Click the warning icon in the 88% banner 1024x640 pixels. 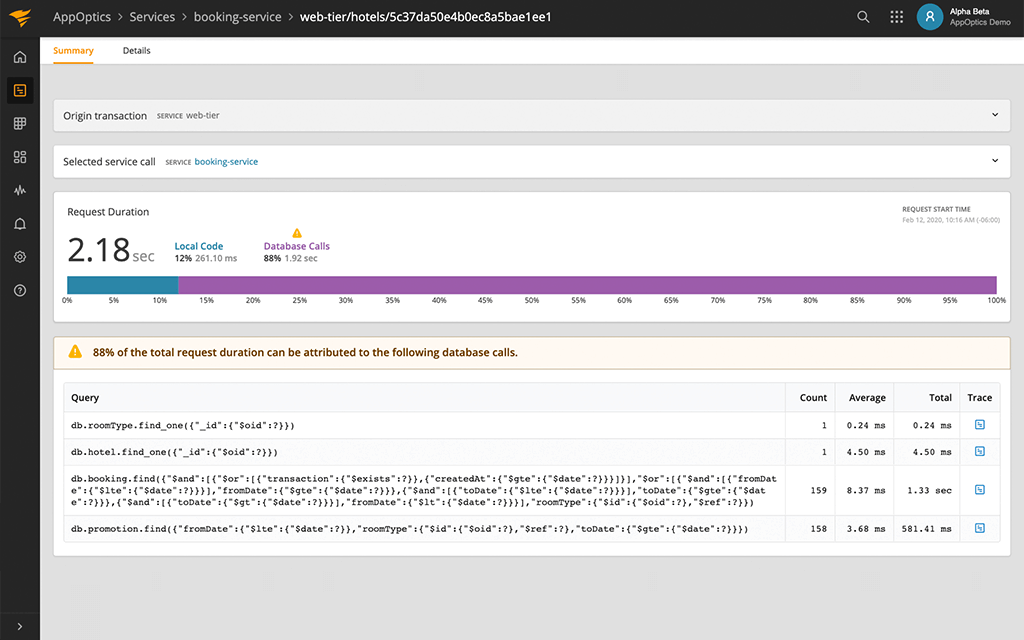(76, 352)
